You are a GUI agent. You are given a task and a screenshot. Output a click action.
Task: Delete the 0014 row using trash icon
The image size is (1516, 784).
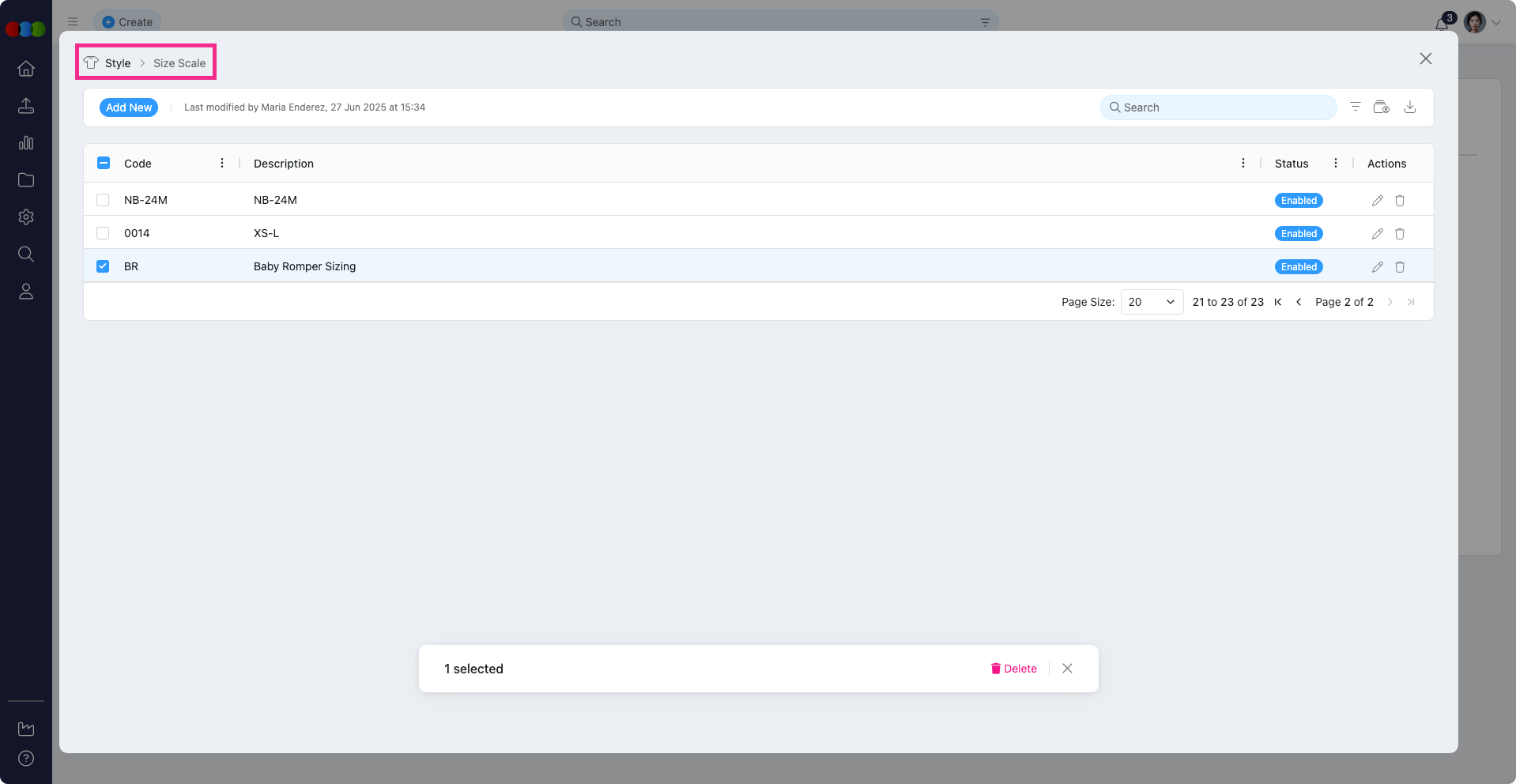coord(1399,234)
